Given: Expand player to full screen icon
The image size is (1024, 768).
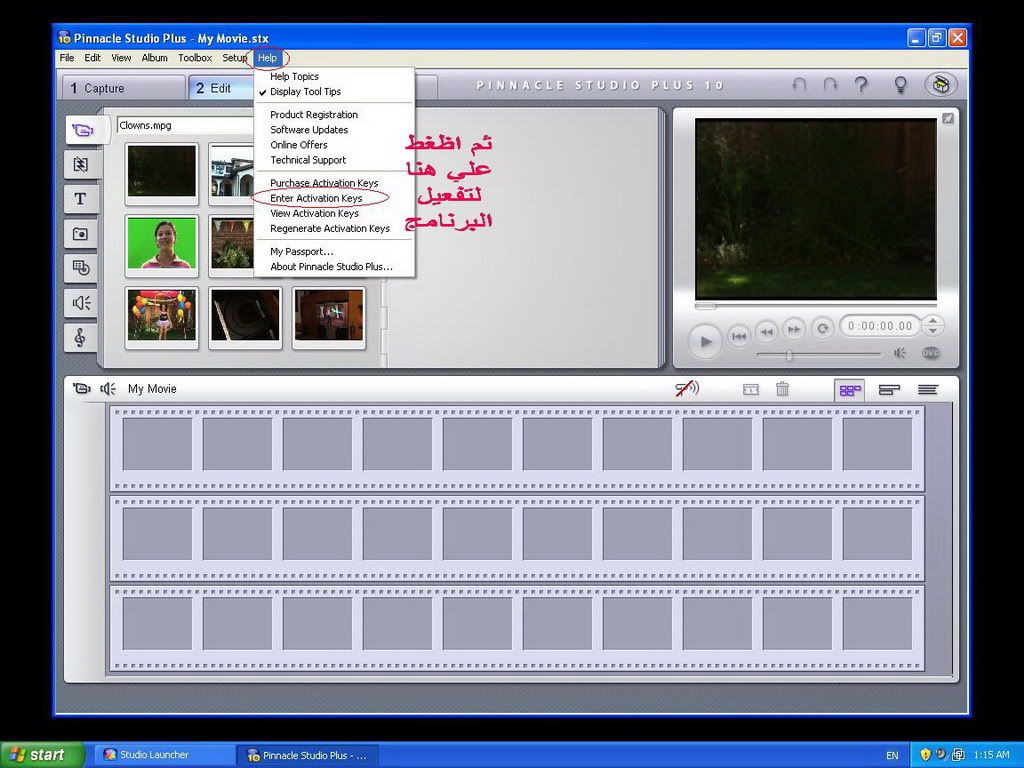Looking at the screenshot, I should click(948, 119).
